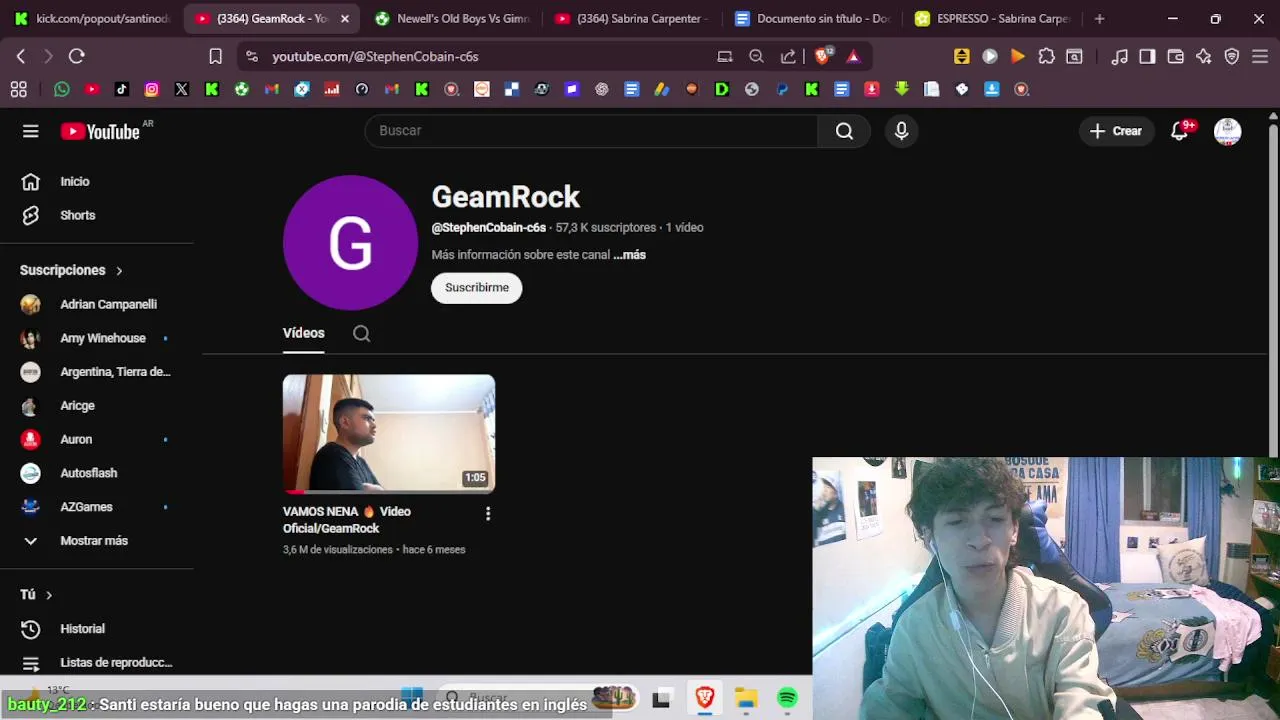Click the zoom-out magnifier in address bar

[757, 56]
